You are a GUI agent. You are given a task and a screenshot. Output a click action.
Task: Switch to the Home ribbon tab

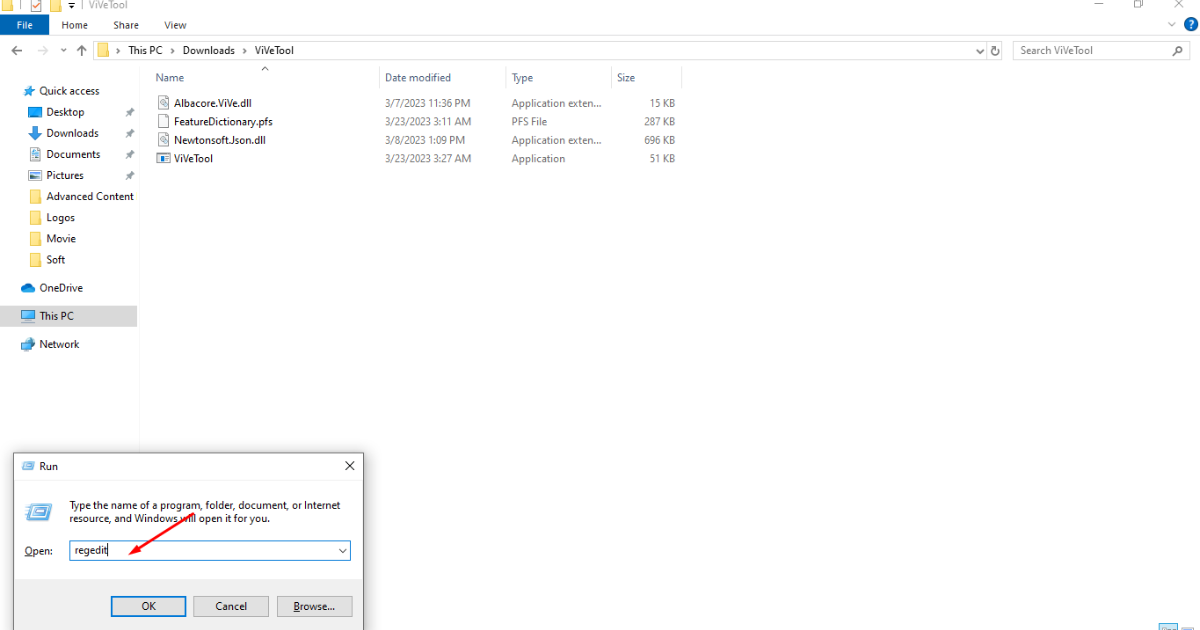pos(75,25)
